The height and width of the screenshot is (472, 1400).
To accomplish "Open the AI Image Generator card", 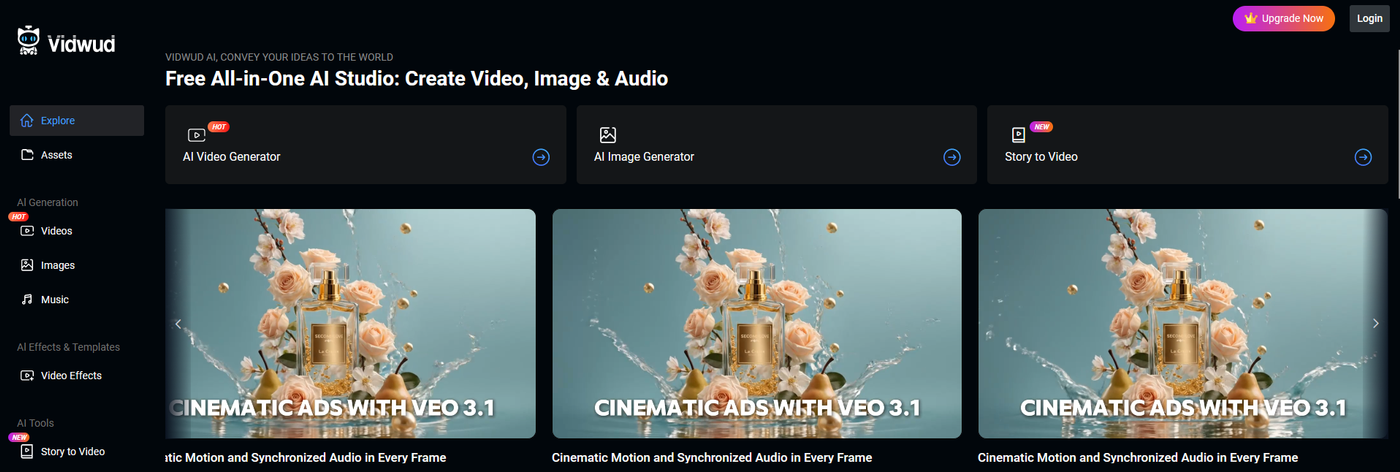I will tap(777, 145).
